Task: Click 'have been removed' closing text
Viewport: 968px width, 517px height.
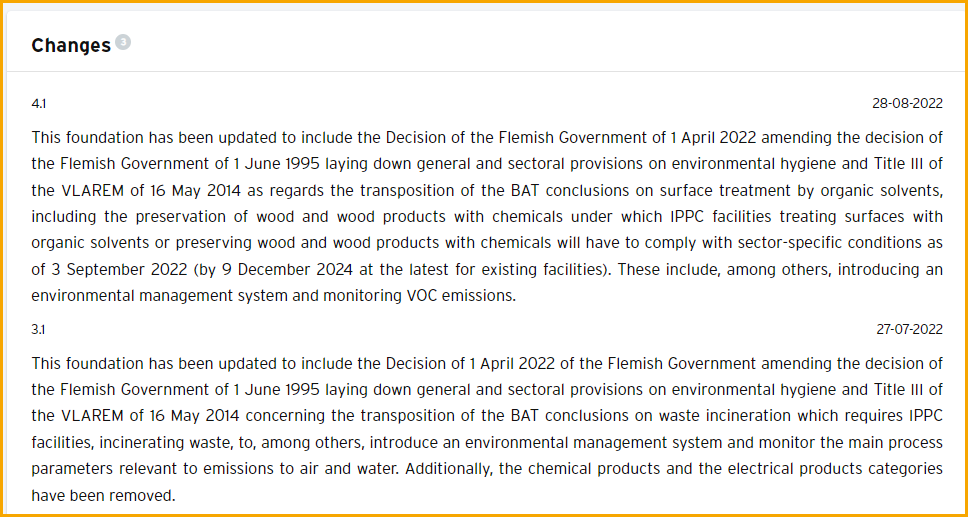Action: coord(104,495)
